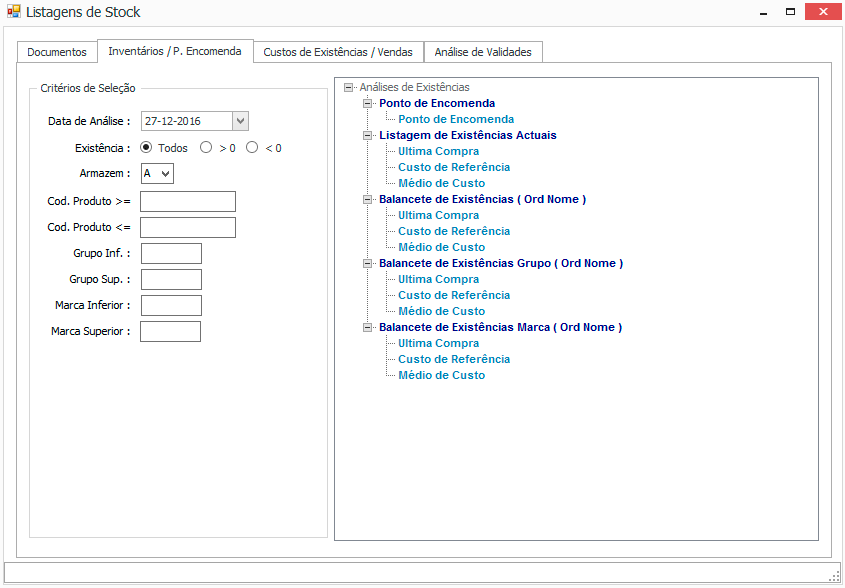845x588 pixels.
Task: Collapse the Ponto de Encomenda group
Action: pos(368,103)
